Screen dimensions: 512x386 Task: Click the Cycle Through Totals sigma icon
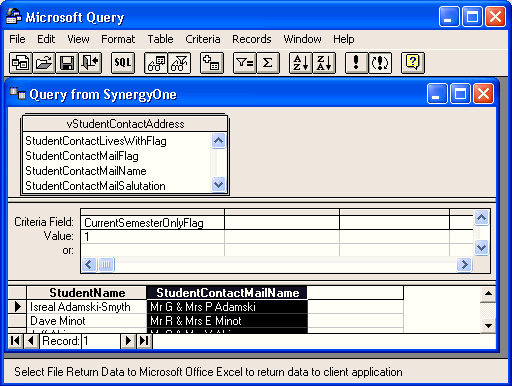tap(268, 63)
